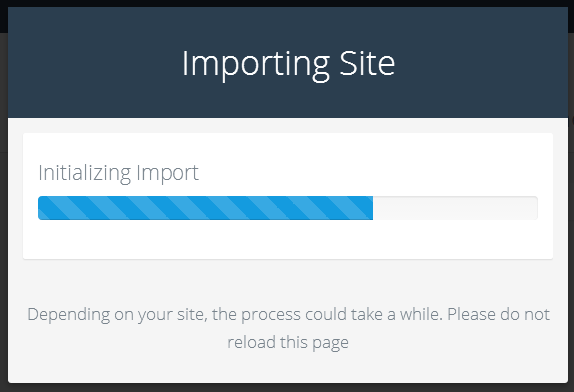
Task: Select the word Import in status text
Action: pos(167,173)
